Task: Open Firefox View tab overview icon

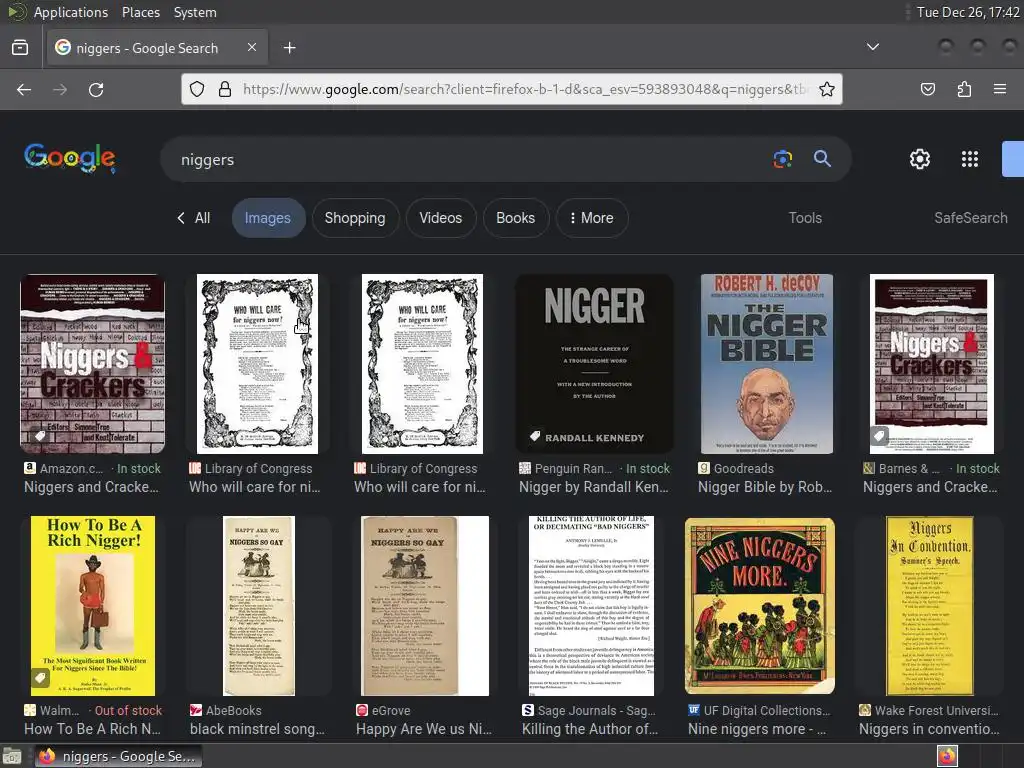Action: point(20,48)
